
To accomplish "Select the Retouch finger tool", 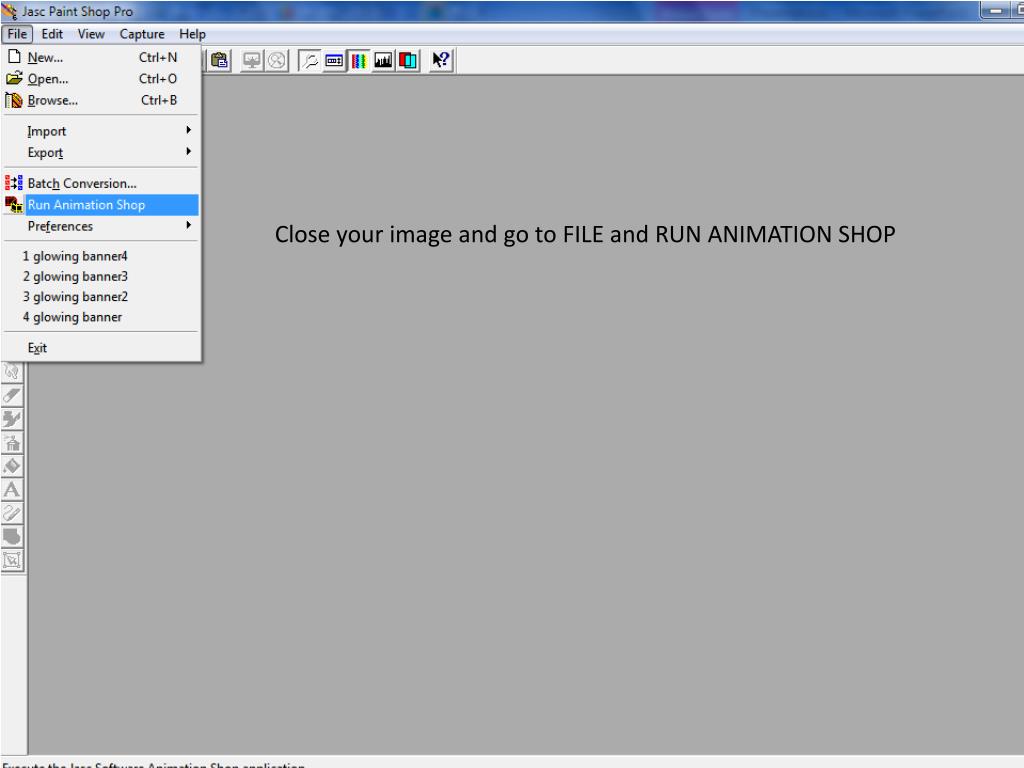I will [x=12, y=372].
